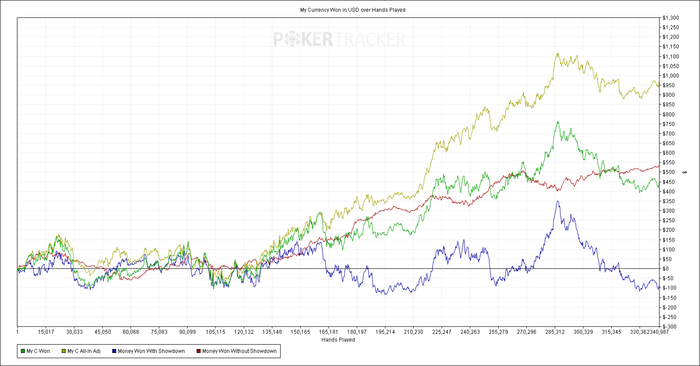Select the 'My C Won' legend label

(x=38, y=351)
